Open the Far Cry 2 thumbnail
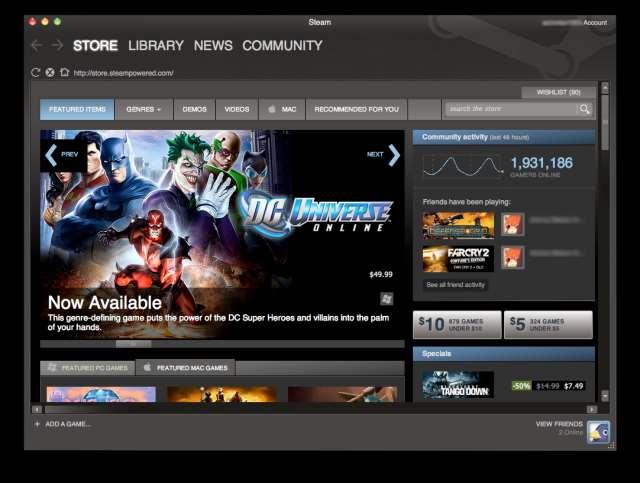This screenshot has height=483, width=640. tap(458, 259)
